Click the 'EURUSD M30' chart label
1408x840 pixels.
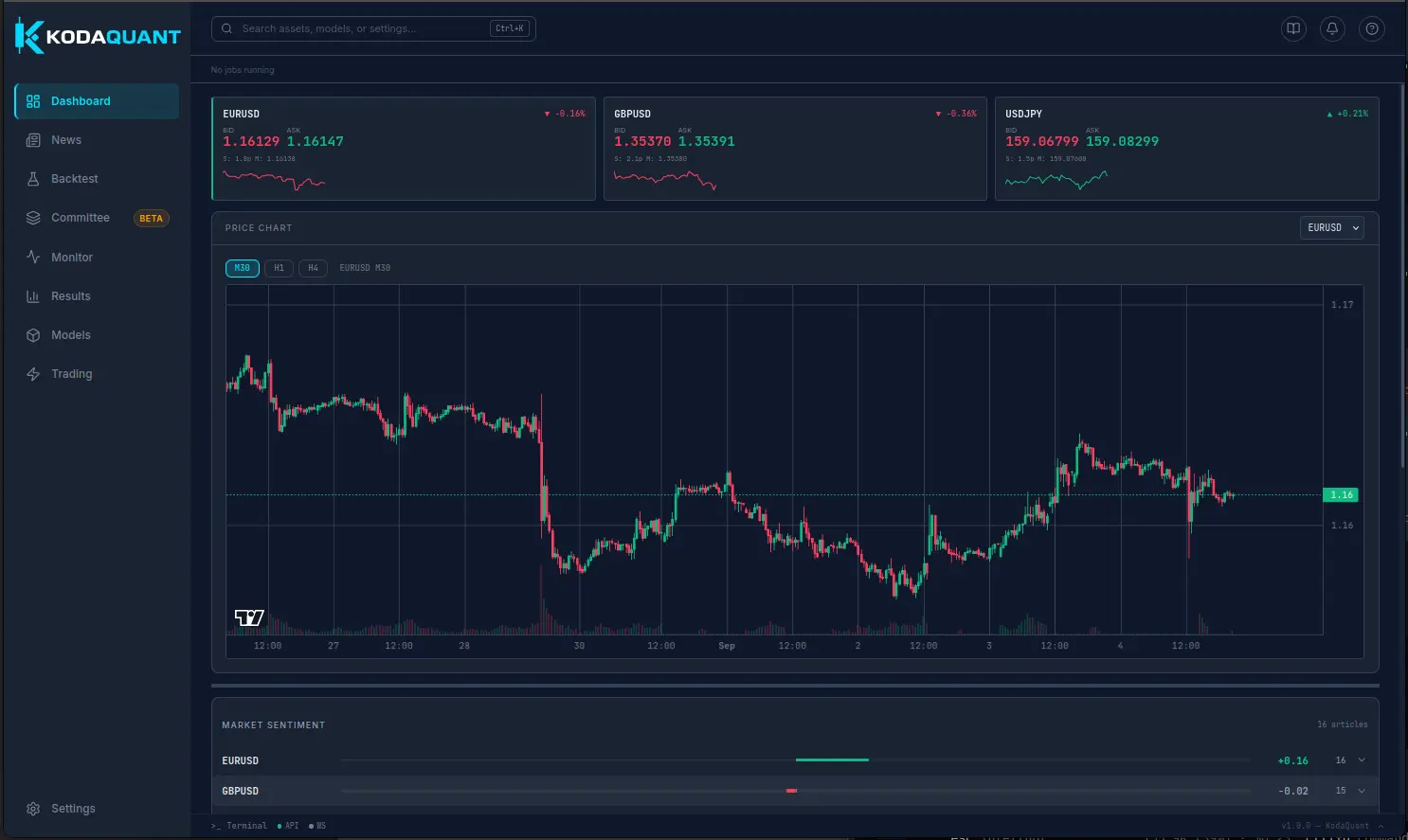[x=365, y=268]
